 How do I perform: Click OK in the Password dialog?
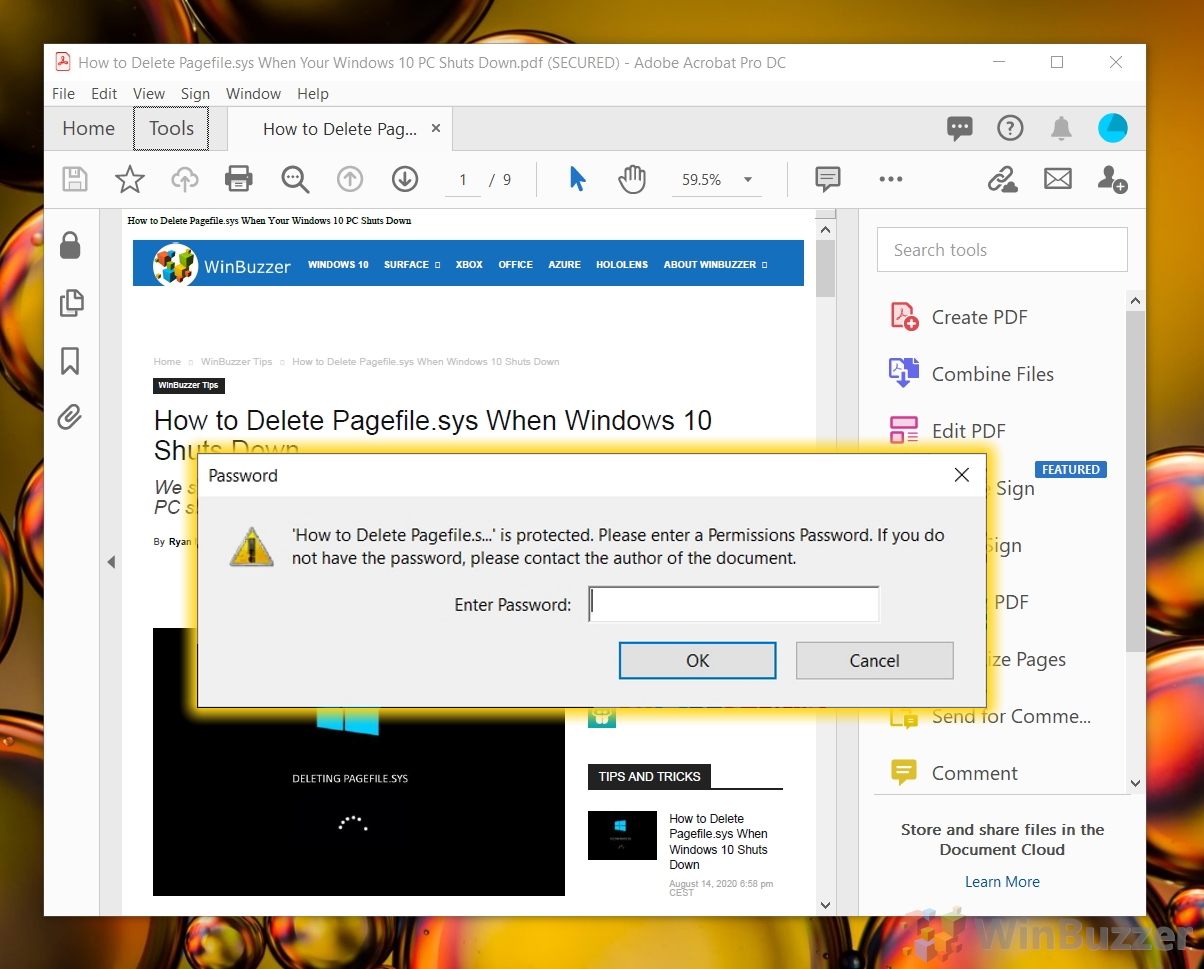point(698,660)
